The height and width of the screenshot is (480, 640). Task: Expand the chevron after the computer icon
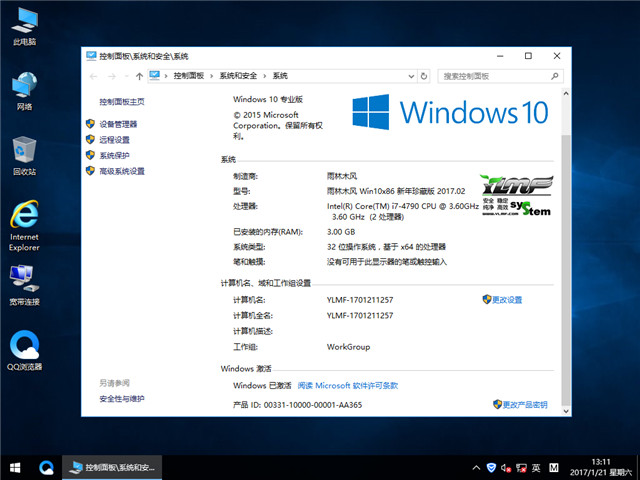[166, 76]
